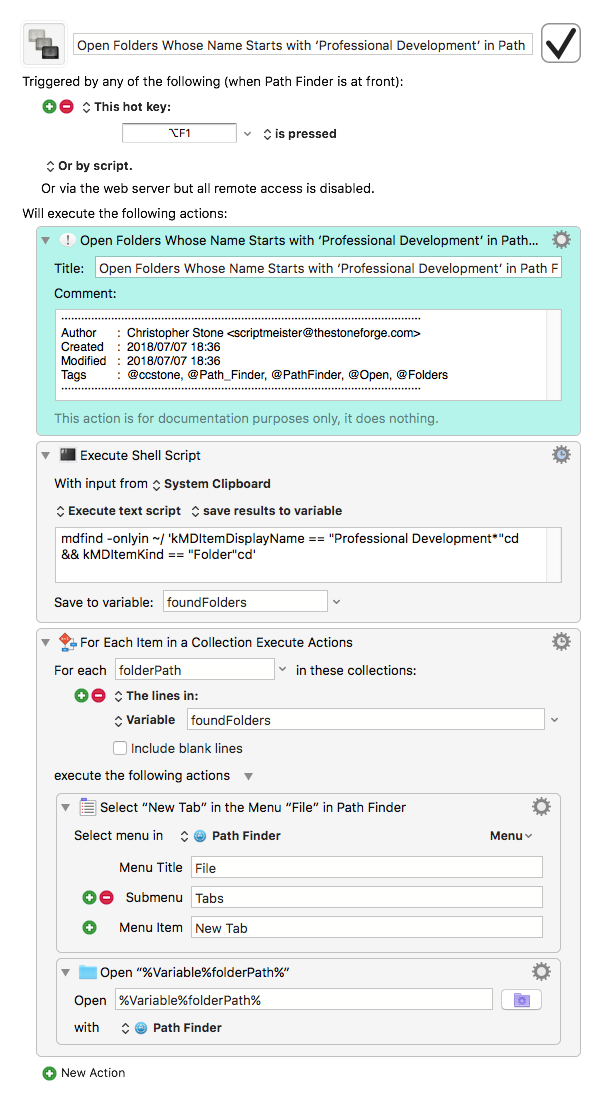Add a submenu level with green plus beside Submenu
The height and width of the screenshot is (1101, 601).
(89, 897)
